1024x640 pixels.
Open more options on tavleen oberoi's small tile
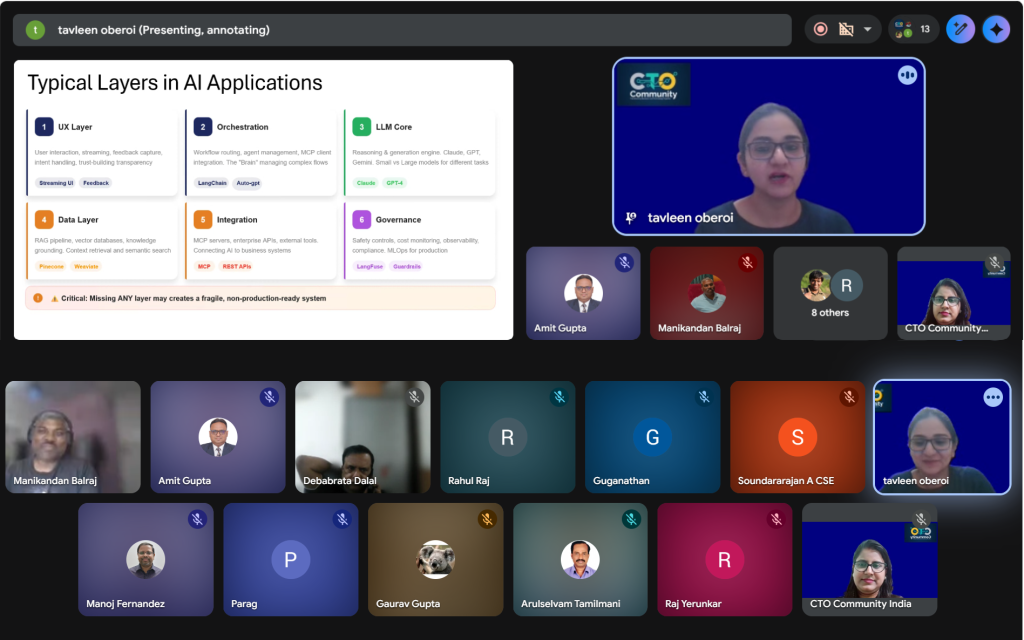(992, 397)
